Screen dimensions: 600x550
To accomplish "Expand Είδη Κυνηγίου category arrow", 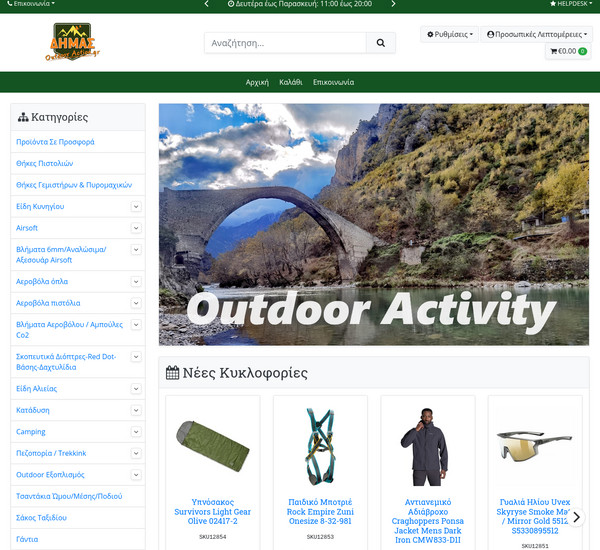I will pyautogui.click(x=136, y=207).
